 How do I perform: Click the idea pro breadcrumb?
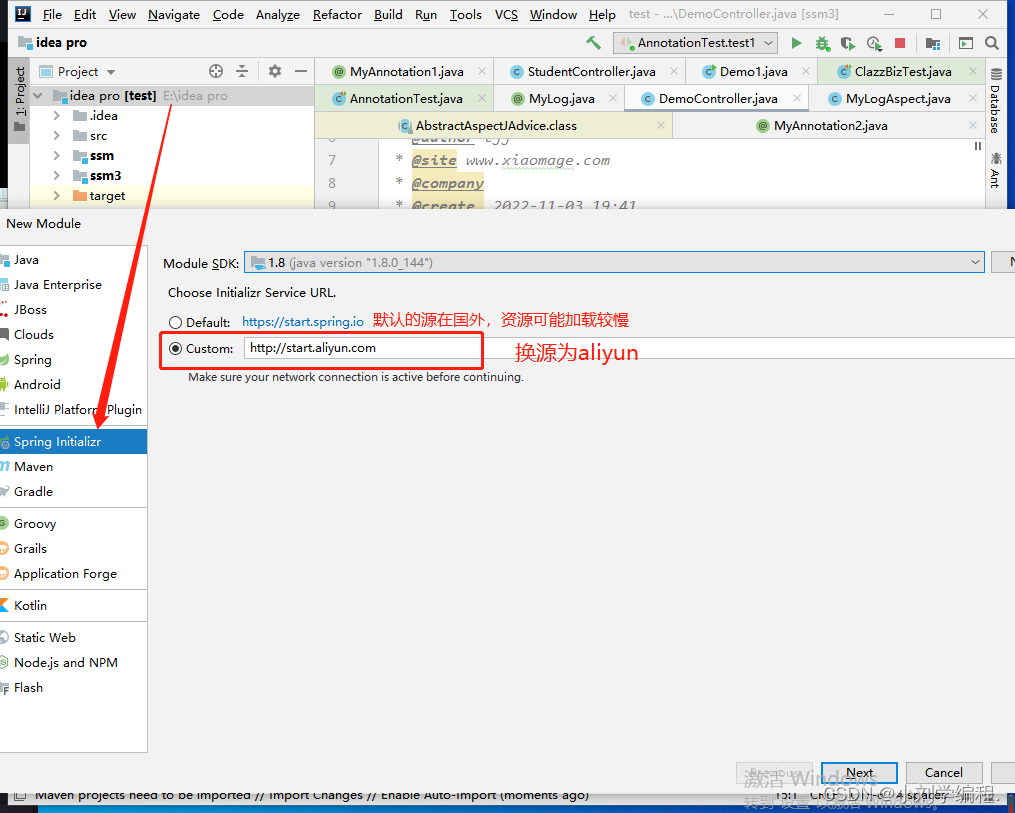[x=53, y=43]
